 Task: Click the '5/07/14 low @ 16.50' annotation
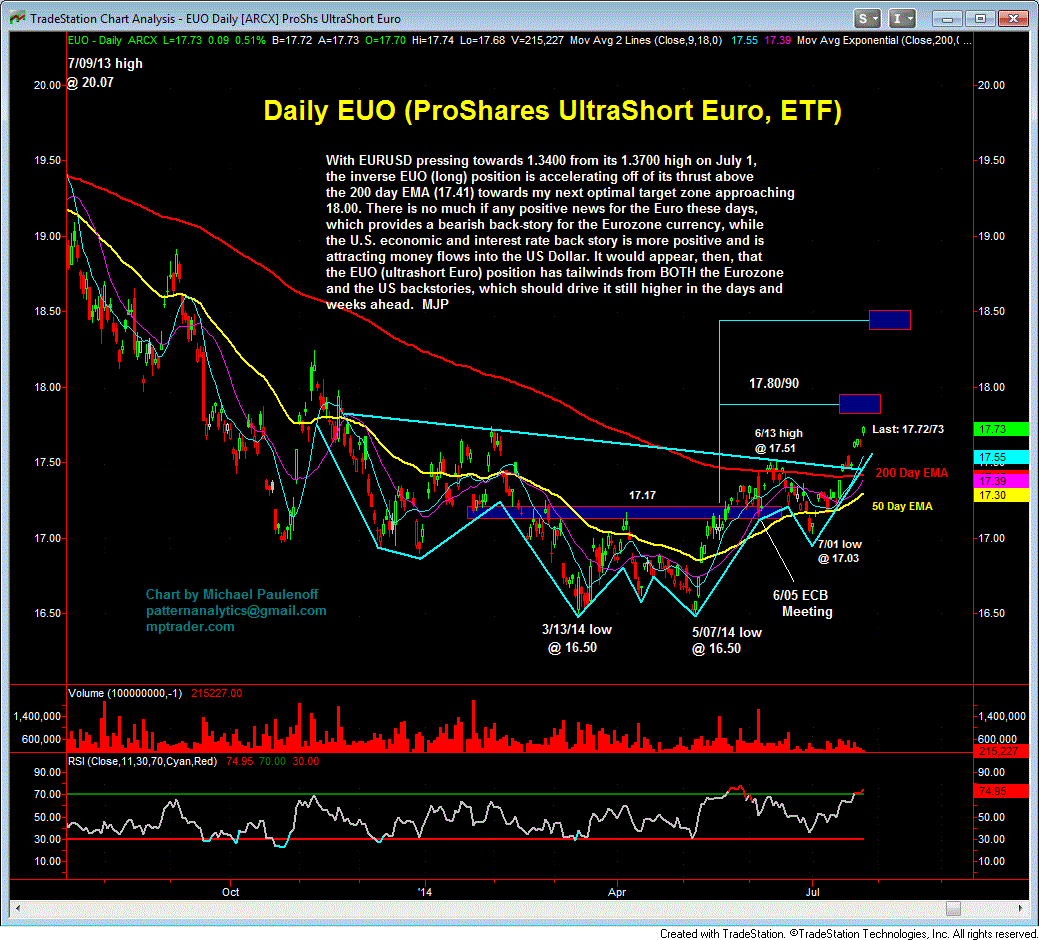pos(726,640)
